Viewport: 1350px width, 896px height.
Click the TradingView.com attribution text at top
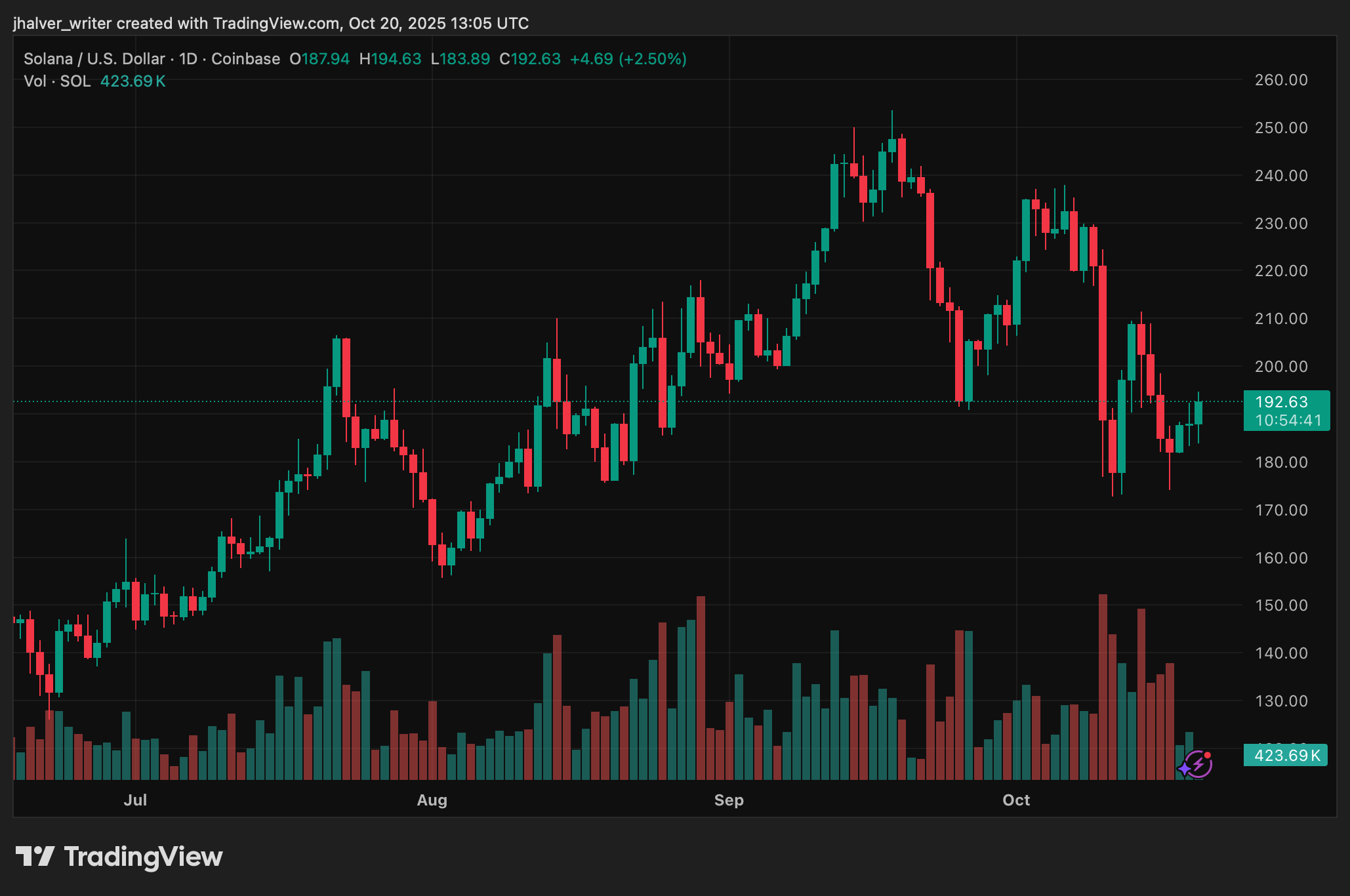point(276,24)
